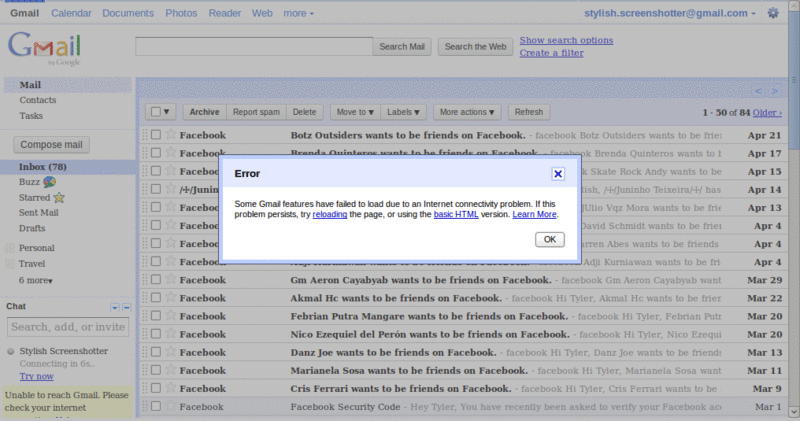800x421 pixels.
Task: Expand the 6 more labels list
Action: pyautogui.click(x=36, y=280)
